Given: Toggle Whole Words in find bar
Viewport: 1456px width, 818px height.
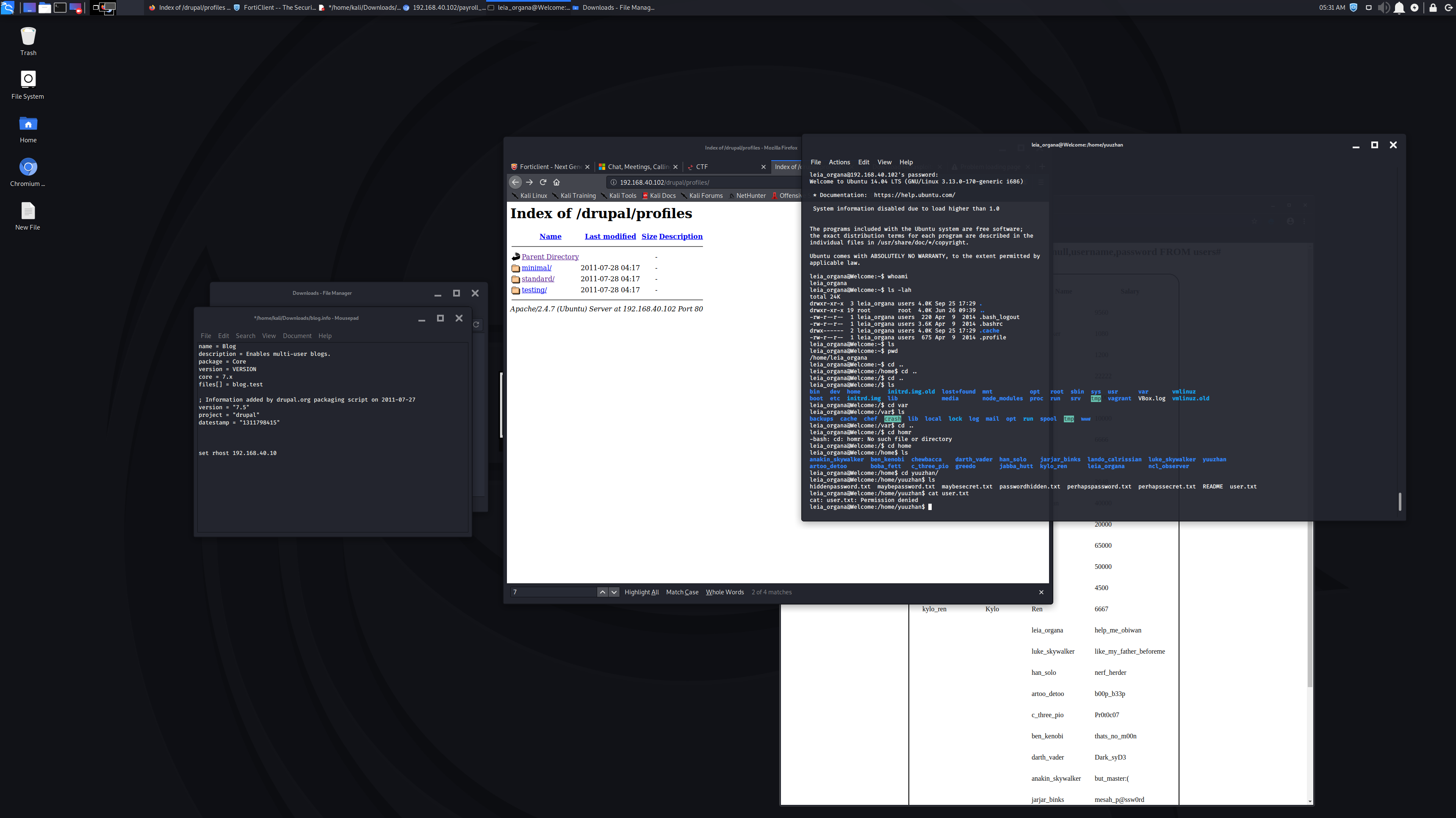Looking at the screenshot, I should [724, 592].
